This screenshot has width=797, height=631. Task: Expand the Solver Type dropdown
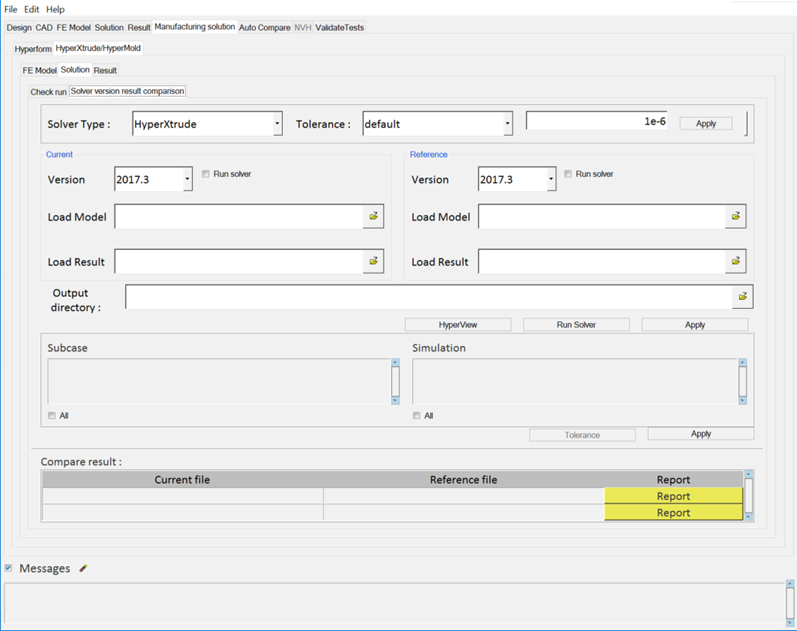[277, 124]
